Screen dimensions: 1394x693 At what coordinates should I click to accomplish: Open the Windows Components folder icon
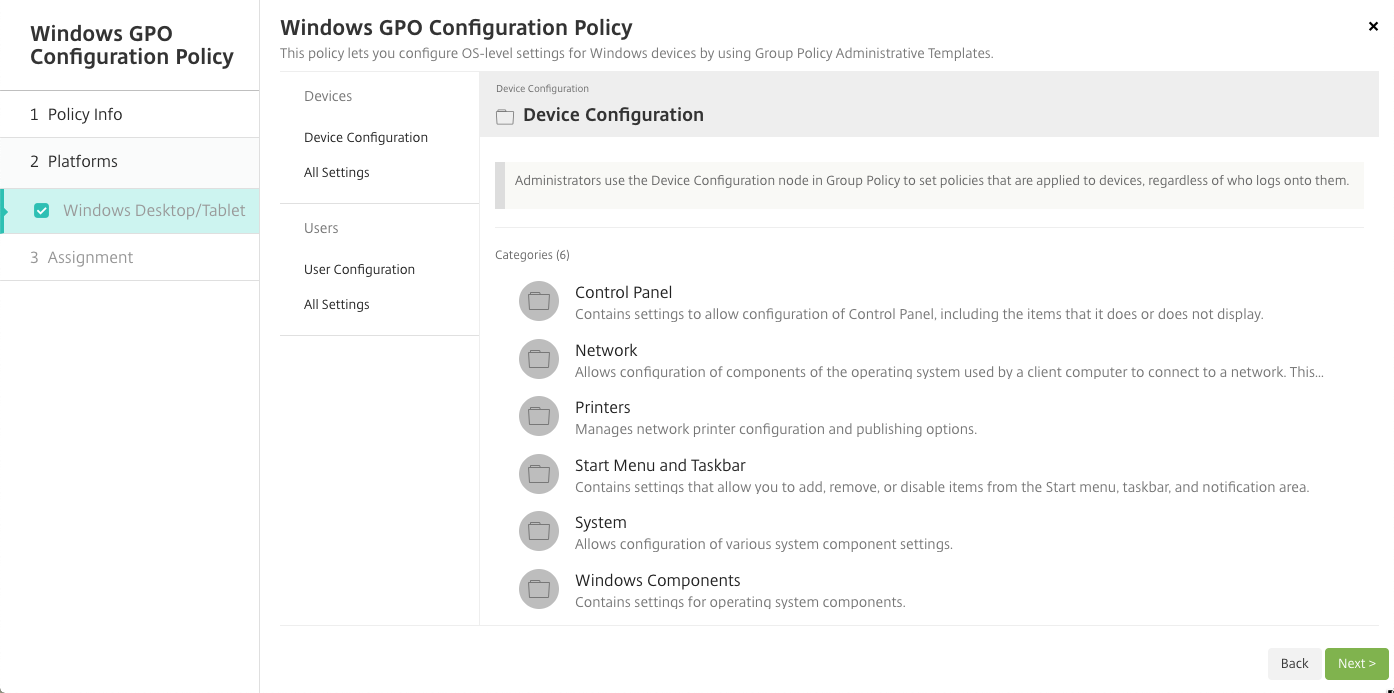pos(539,589)
